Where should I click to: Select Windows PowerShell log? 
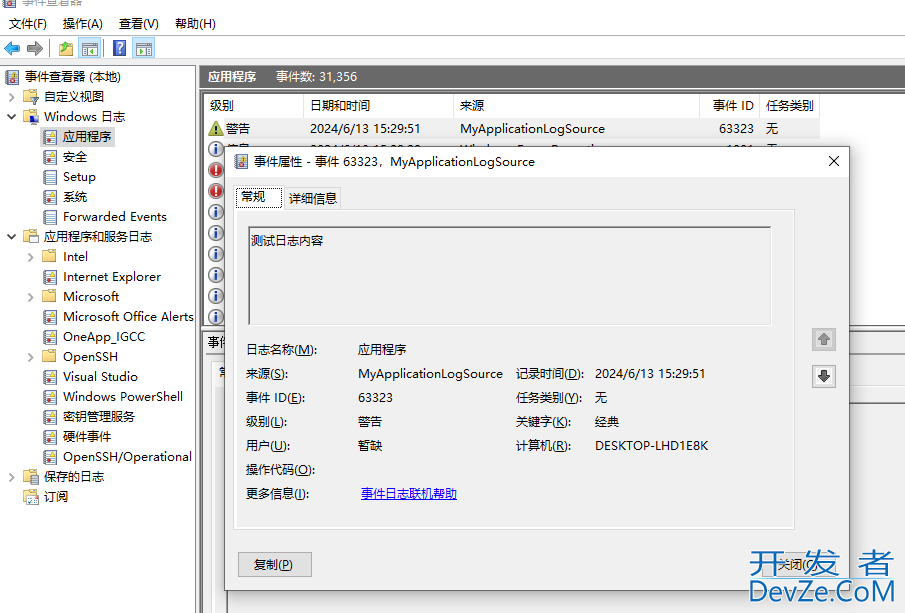coord(122,397)
